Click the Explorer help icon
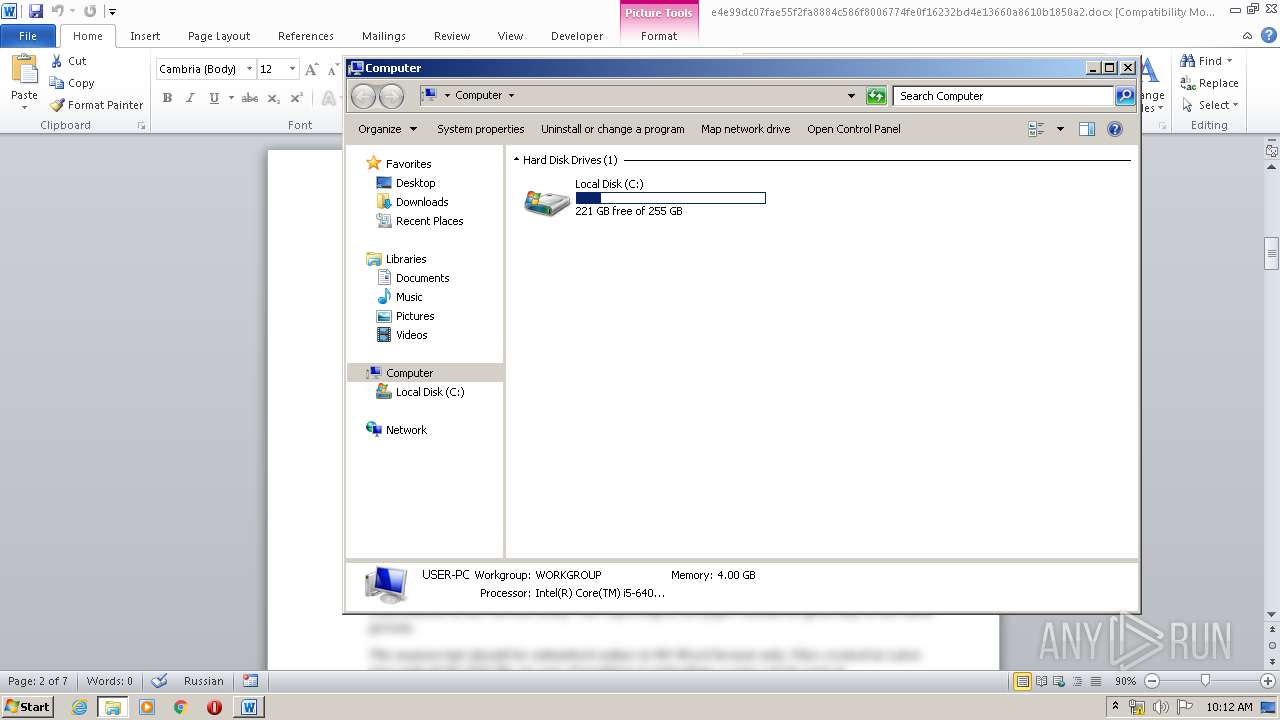1280x720 pixels. point(1115,129)
